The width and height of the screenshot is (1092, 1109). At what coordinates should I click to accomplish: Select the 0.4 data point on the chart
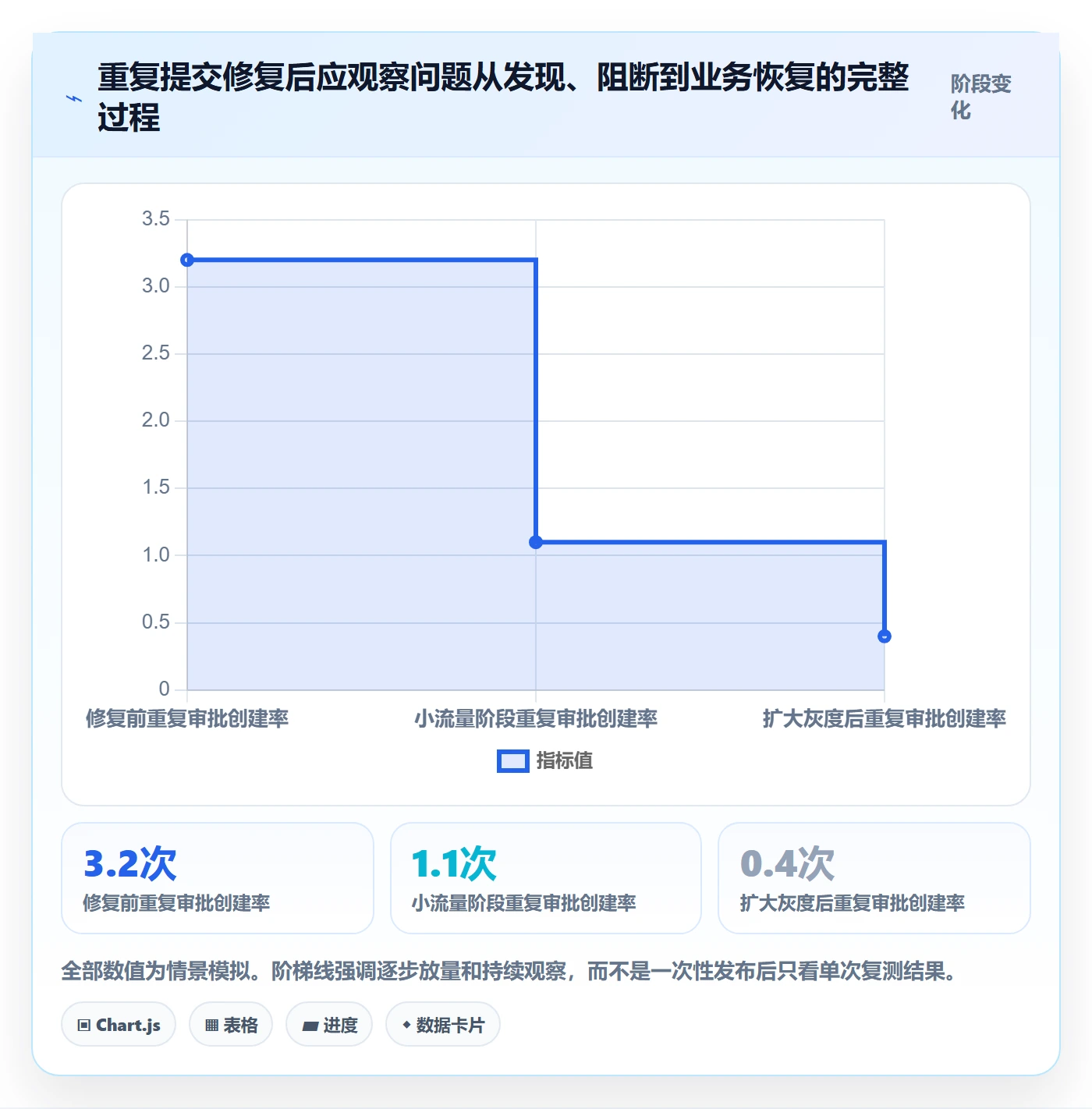coord(884,636)
